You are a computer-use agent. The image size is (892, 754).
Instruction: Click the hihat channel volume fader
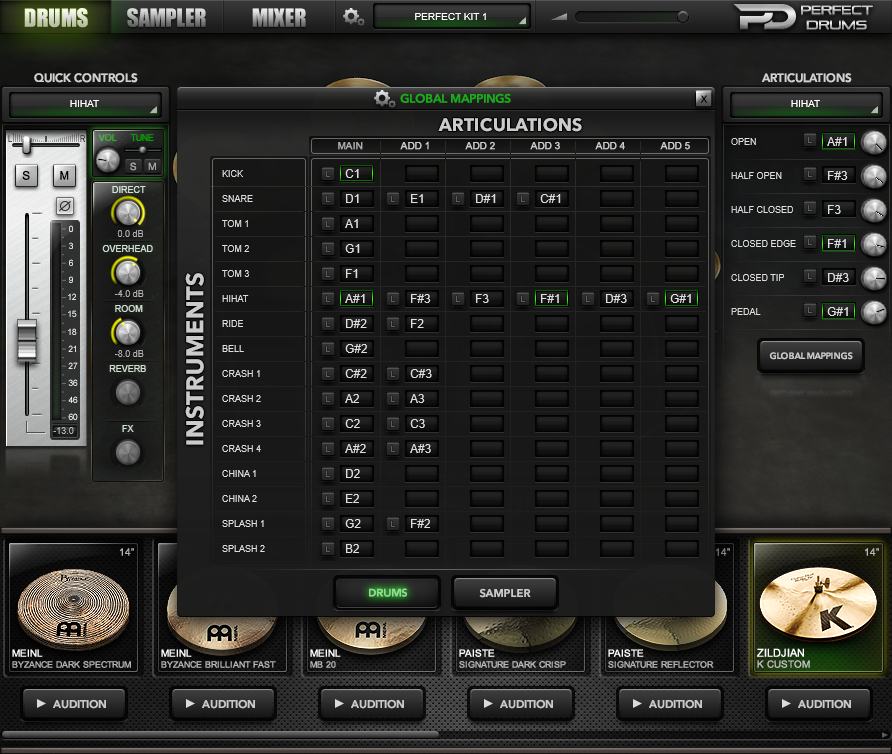(x=27, y=340)
